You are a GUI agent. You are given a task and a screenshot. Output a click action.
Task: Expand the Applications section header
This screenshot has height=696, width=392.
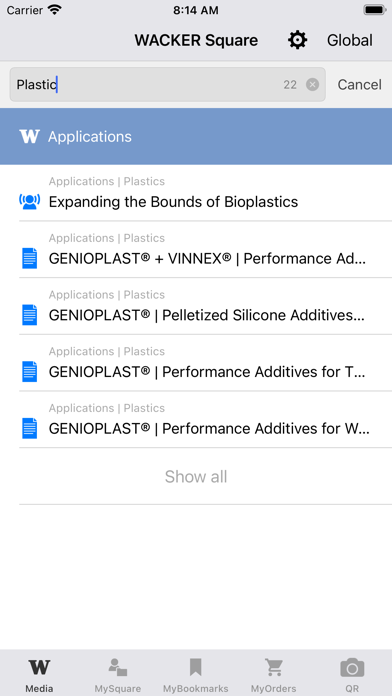point(196,136)
